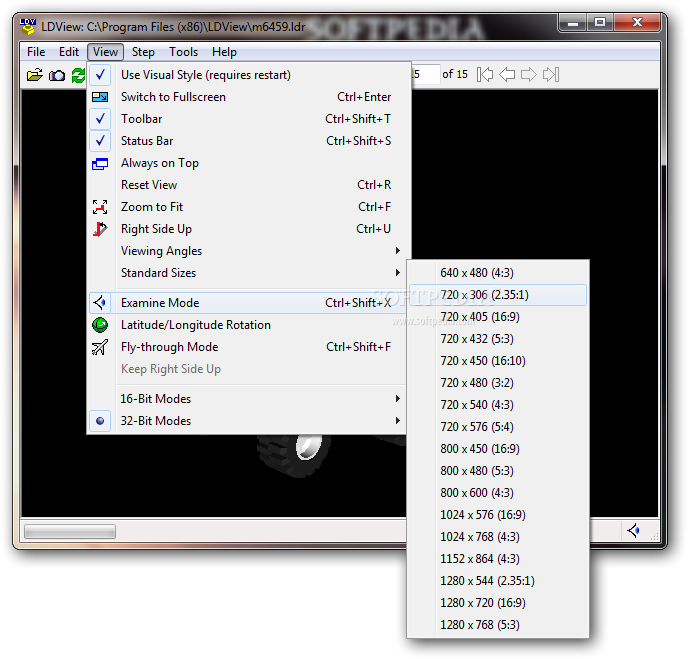Click the 3D model viewport wheel
Image resolution: width=688 pixels, height=659 pixels.
pyautogui.click(x=294, y=454)
